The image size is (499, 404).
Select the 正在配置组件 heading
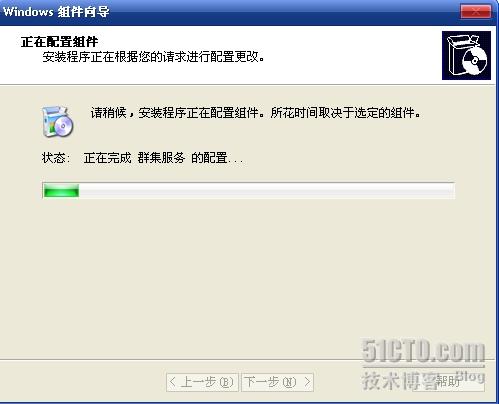[x=59, y=42]
